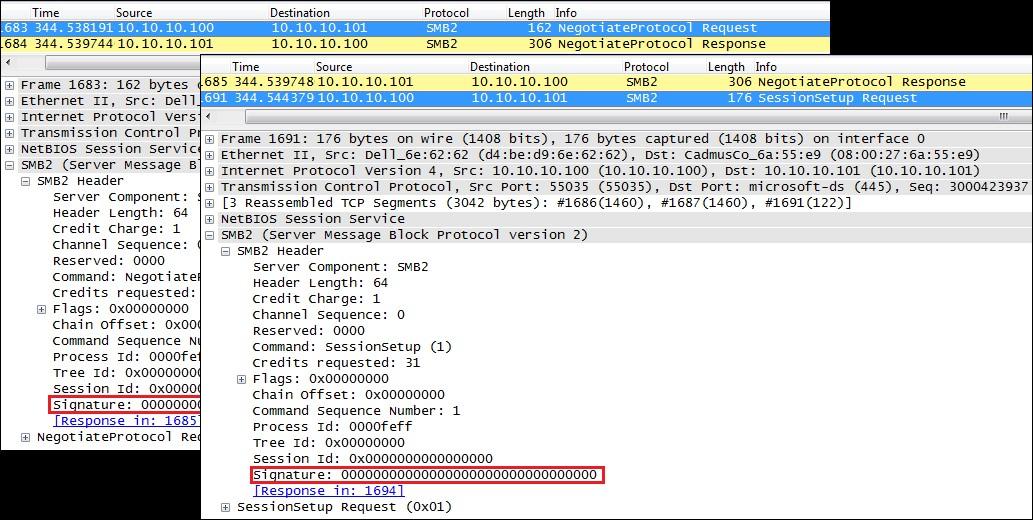
Task: Select Channel Sequence: 0 in front window
Action: (328, 315)
